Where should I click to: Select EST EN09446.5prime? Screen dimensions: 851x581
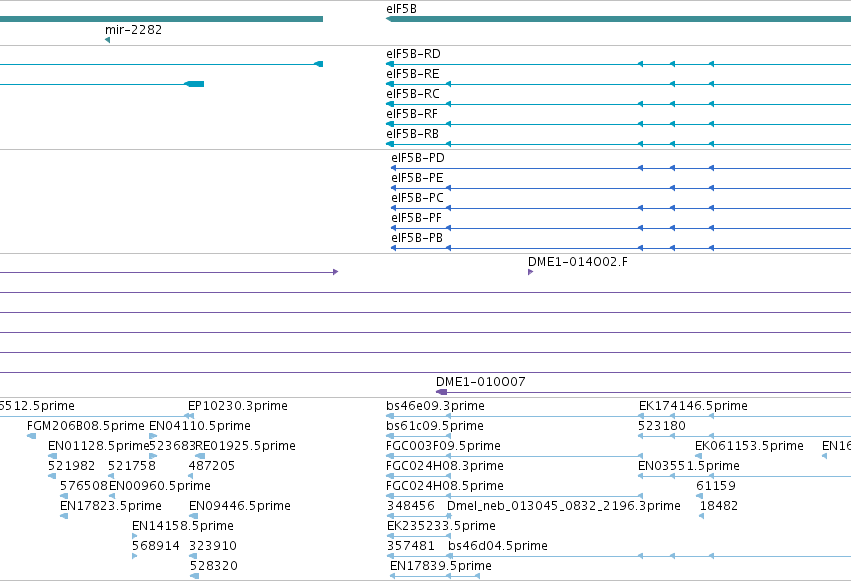(240, 506)
